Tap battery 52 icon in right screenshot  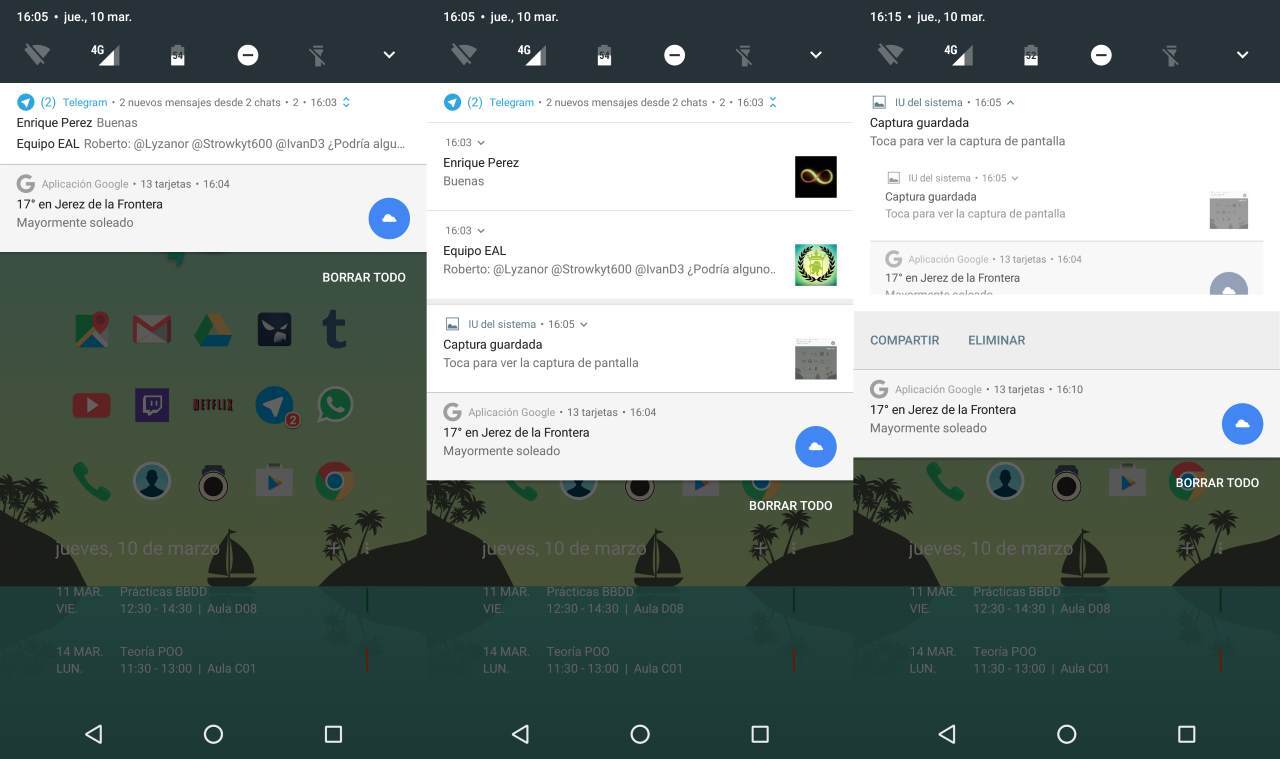(1031, 55)
